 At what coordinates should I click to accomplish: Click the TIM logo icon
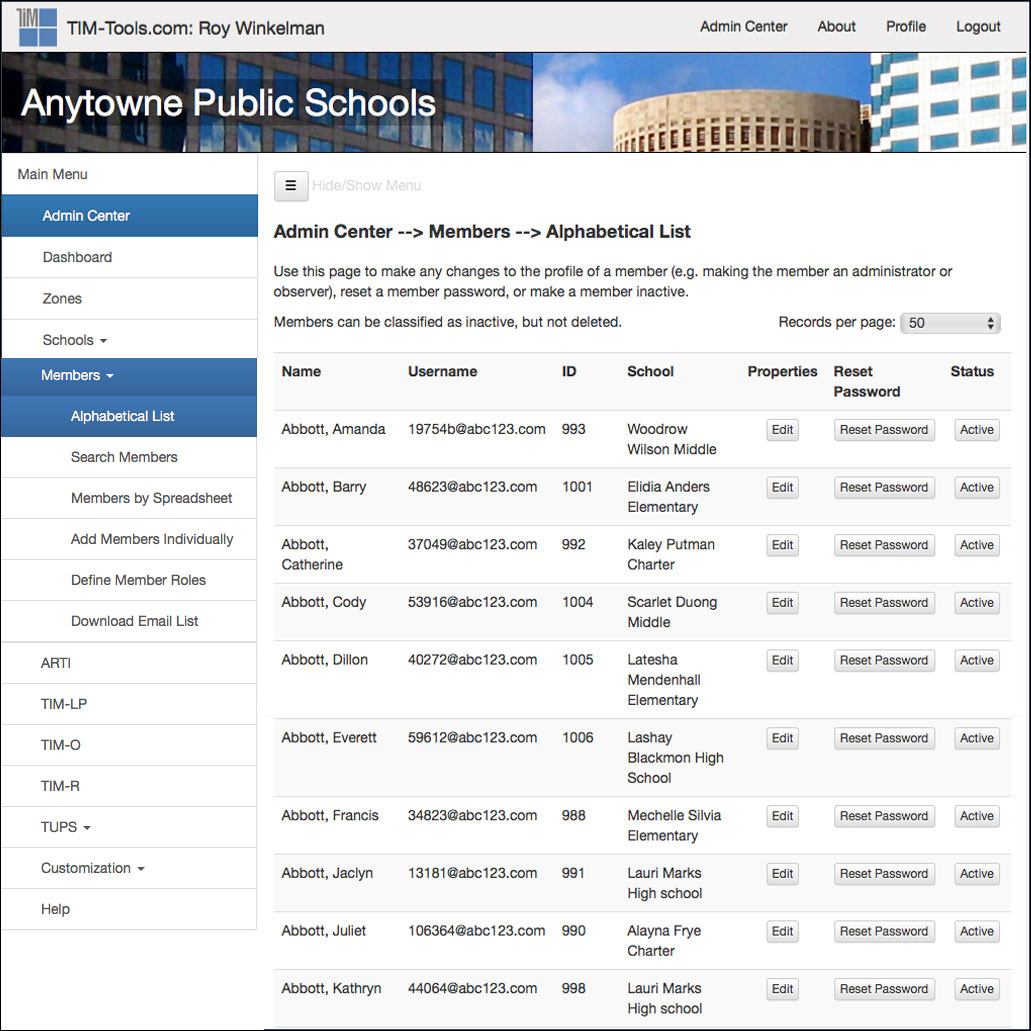[x=37, y=27]
